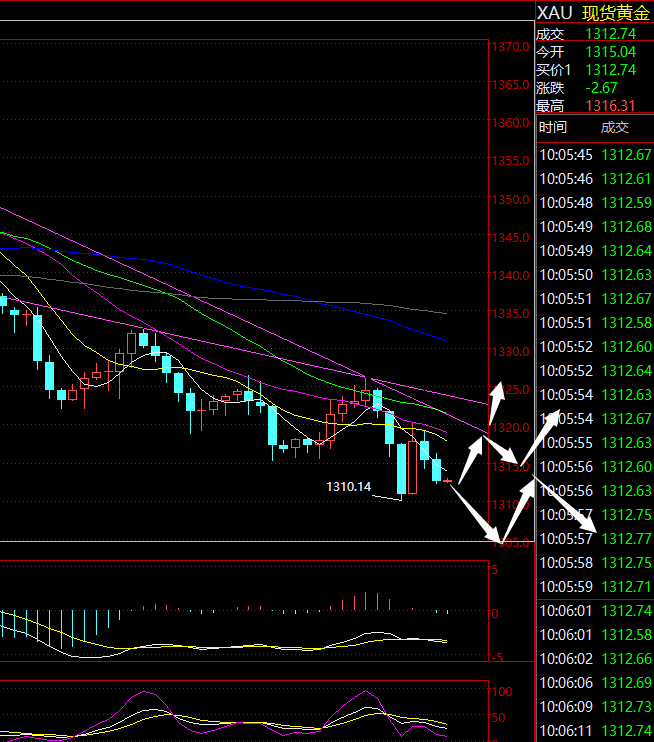Click the 1310.14 low price label on chart

click(349, 486)
